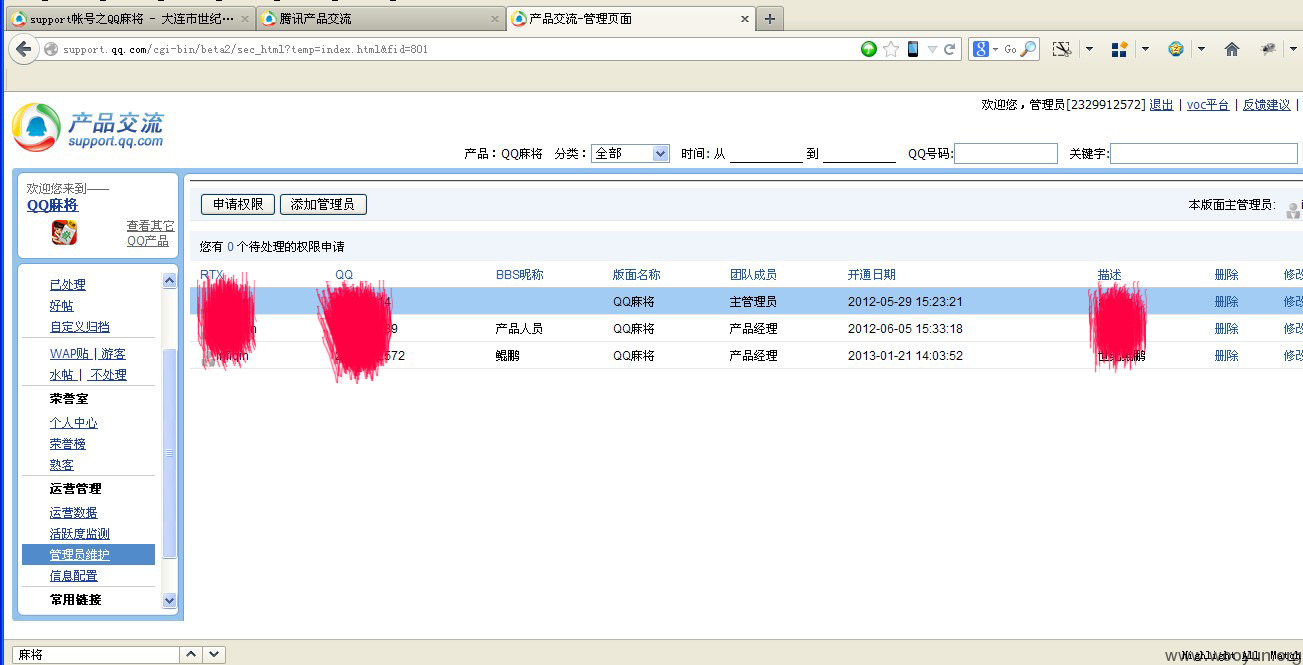
Task: Open the 反馈建议 link
Action: [x=1267, y=105]
